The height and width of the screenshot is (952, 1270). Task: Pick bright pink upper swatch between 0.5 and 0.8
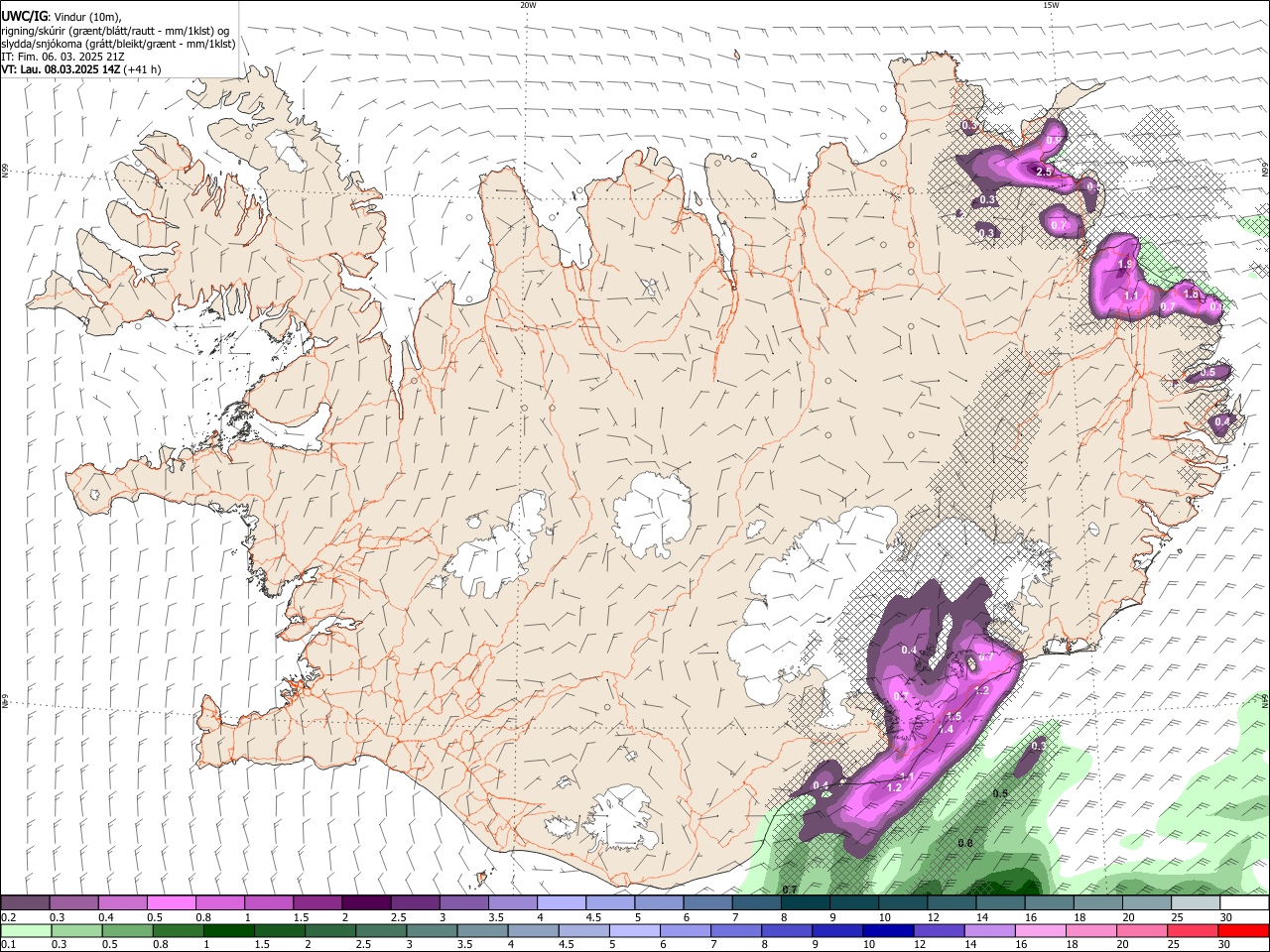[171, 903]
